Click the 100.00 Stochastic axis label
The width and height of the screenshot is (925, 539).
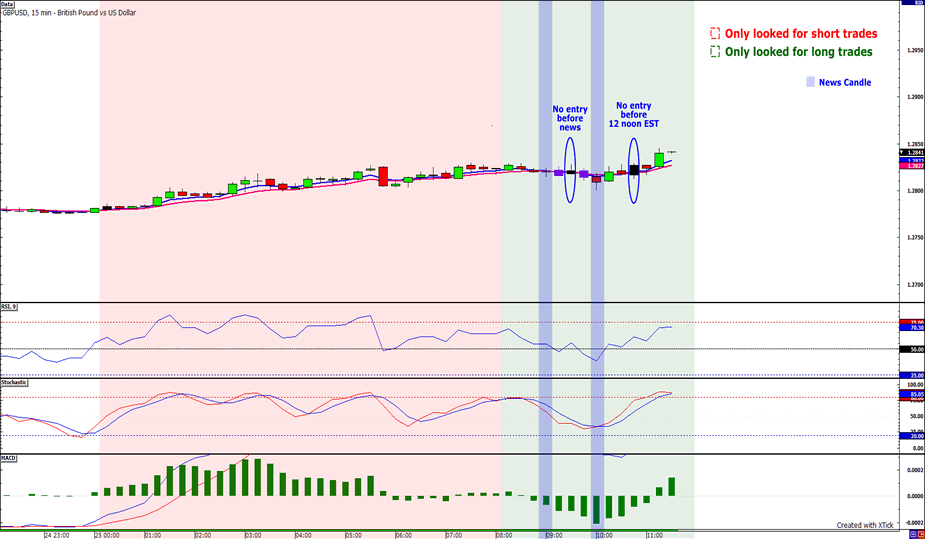point(916,384)
